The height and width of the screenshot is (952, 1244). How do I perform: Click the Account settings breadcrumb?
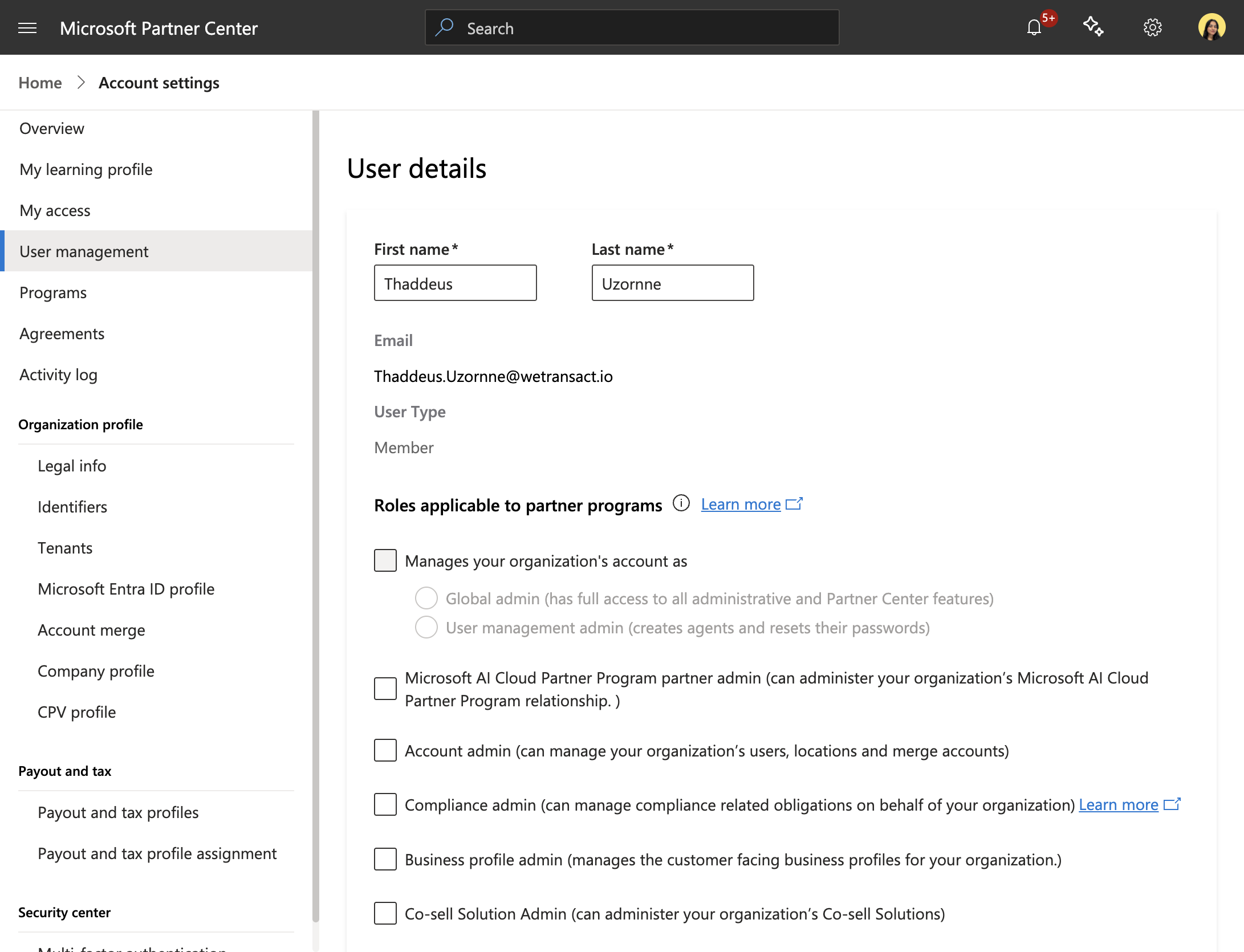pyautogui.click(x=158, y=83)
